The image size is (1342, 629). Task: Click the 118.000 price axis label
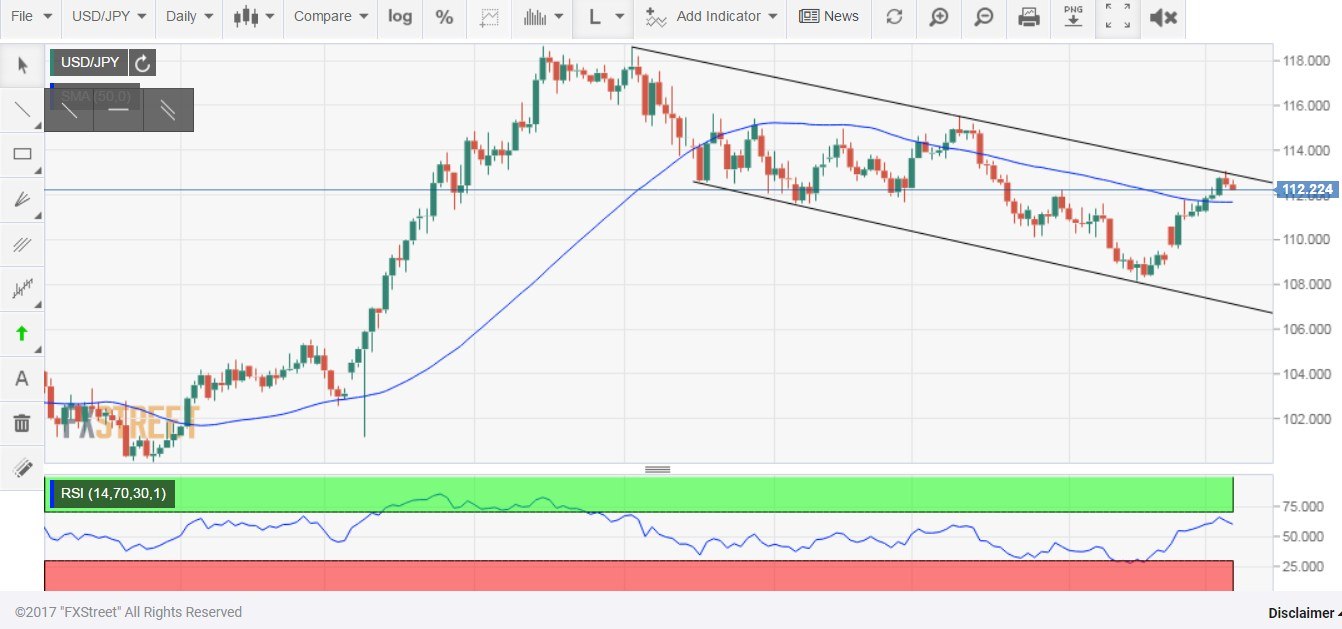coord(1305,61)
